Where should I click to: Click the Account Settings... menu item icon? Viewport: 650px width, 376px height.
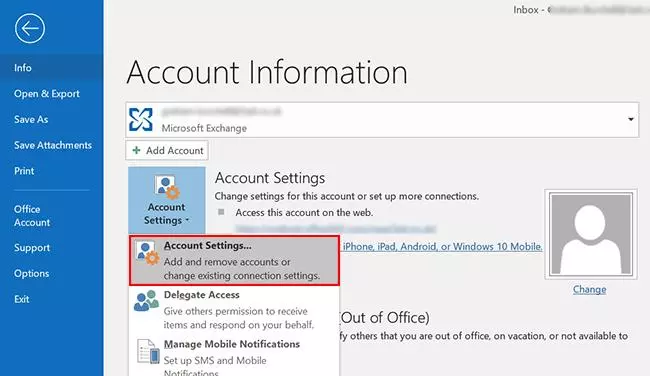pos(147,253)
